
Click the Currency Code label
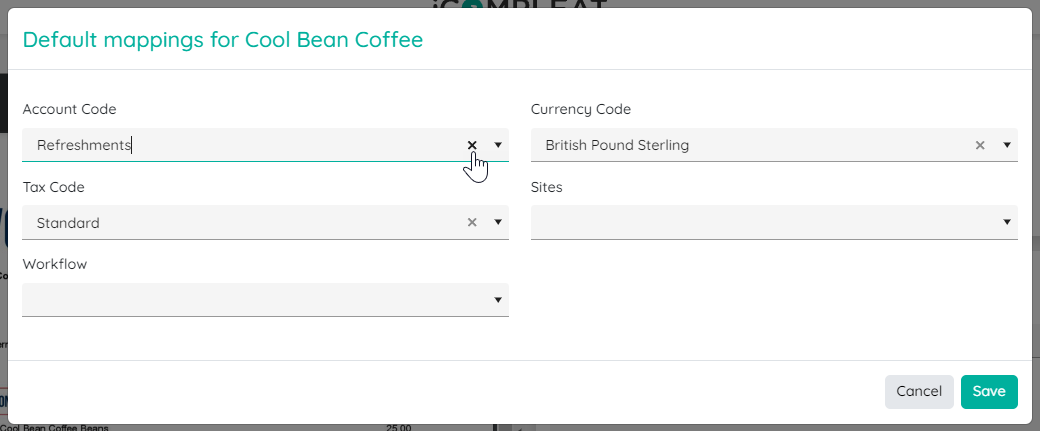(581, 109)
